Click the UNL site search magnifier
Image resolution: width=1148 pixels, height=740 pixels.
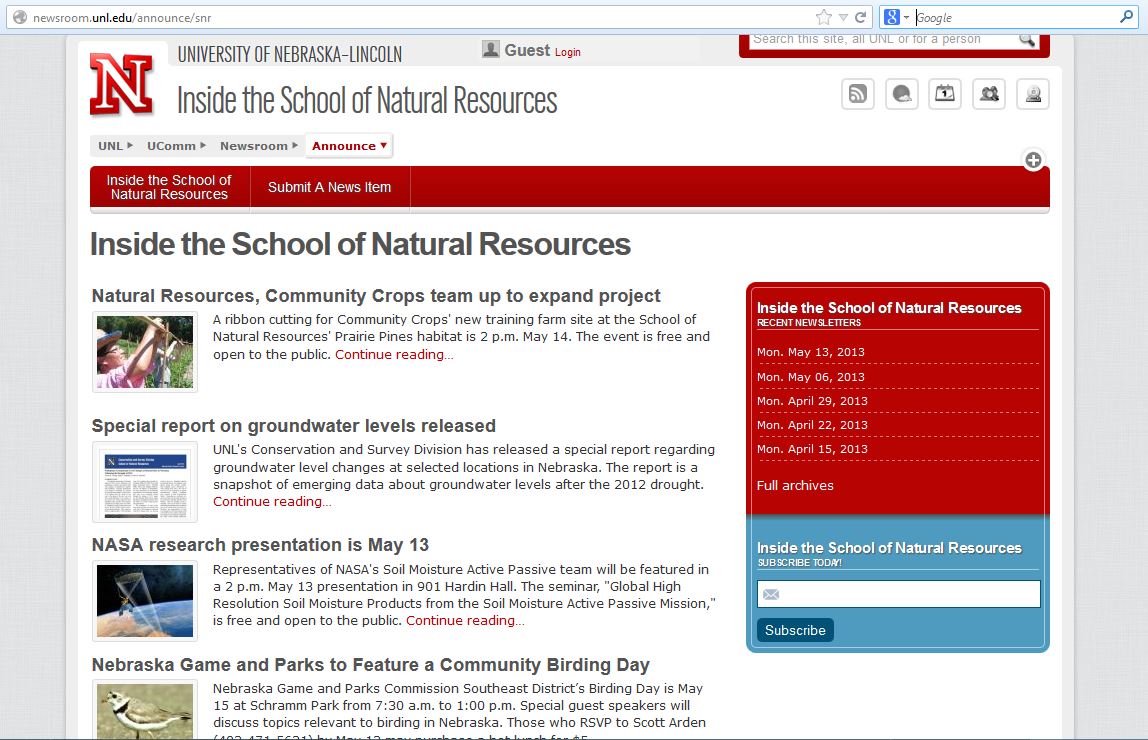[1027, 40]
